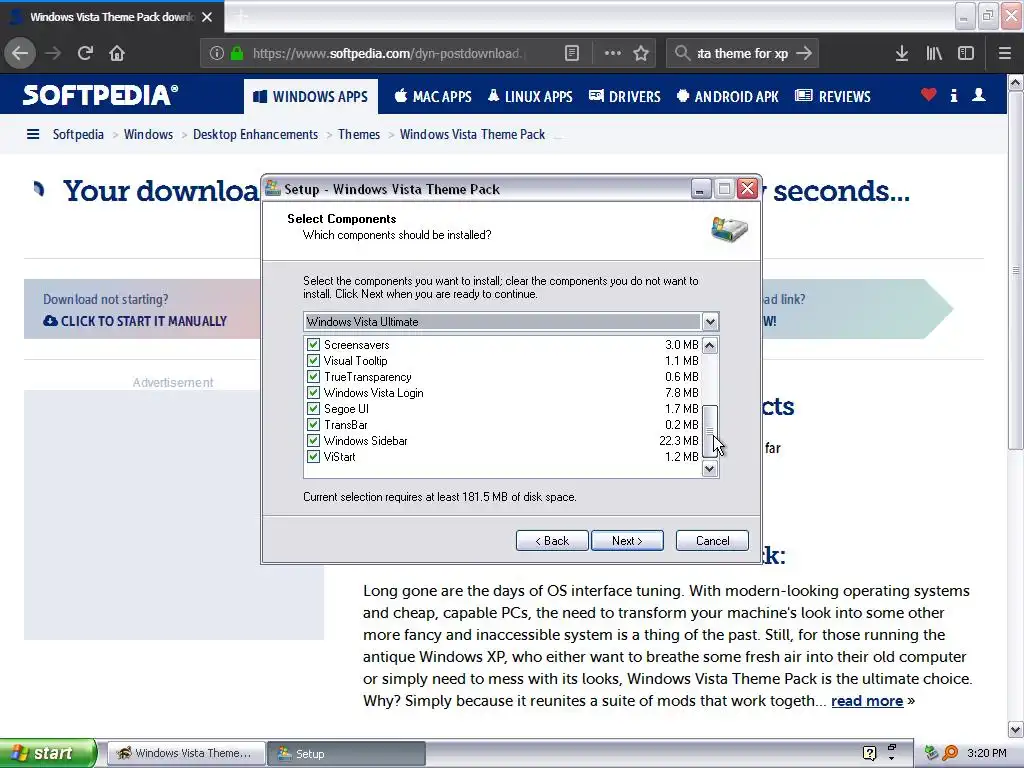Reload the page with refresh icon
This screenshot has width=1024, height=768.
point(85,53)
